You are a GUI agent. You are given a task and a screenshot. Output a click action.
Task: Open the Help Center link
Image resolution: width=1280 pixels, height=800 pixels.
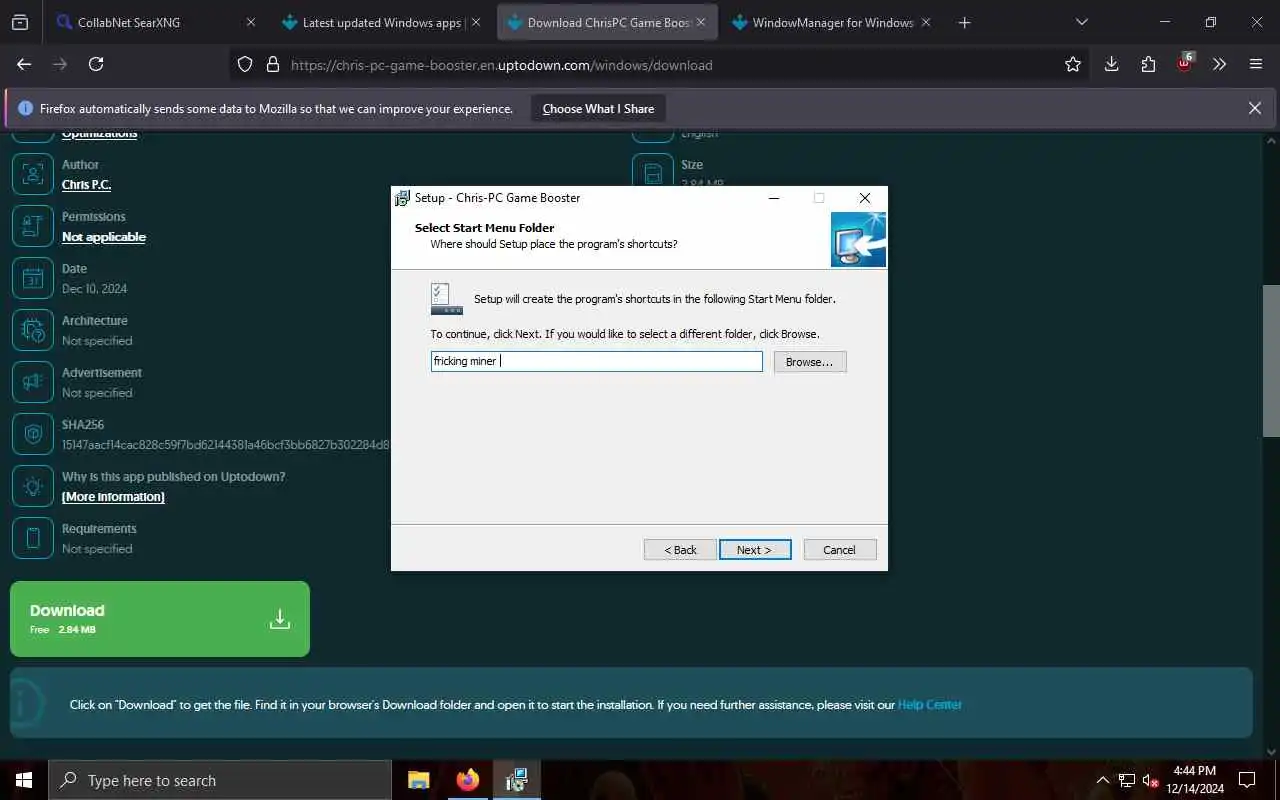tap(929, 705)
